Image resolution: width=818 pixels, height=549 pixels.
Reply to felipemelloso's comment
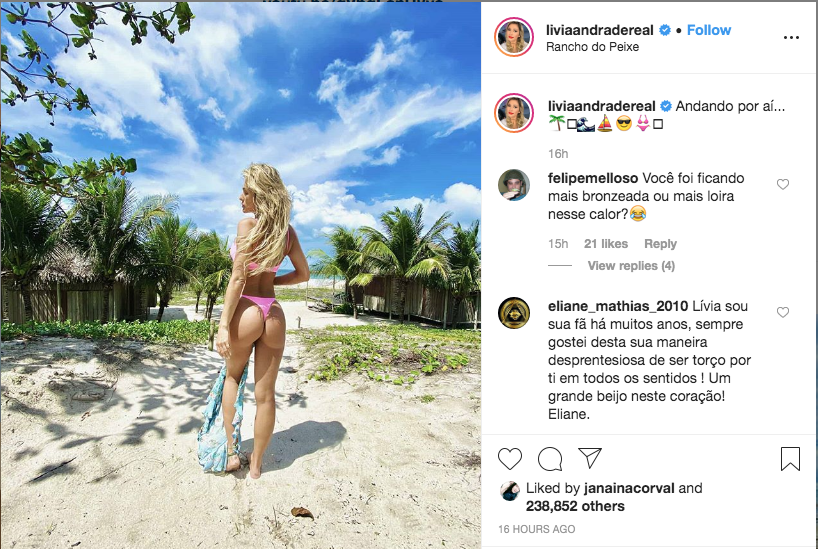tap(660, 244)
